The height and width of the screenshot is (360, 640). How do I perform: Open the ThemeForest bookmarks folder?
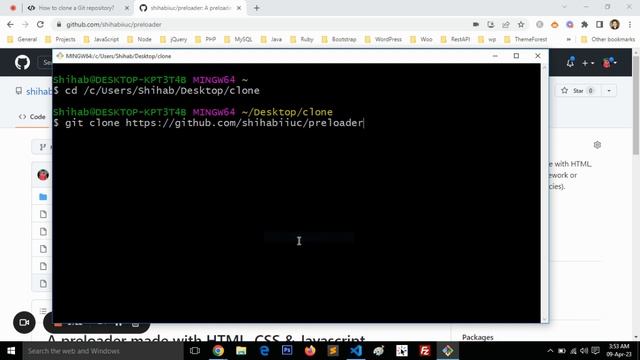(526, 40)
